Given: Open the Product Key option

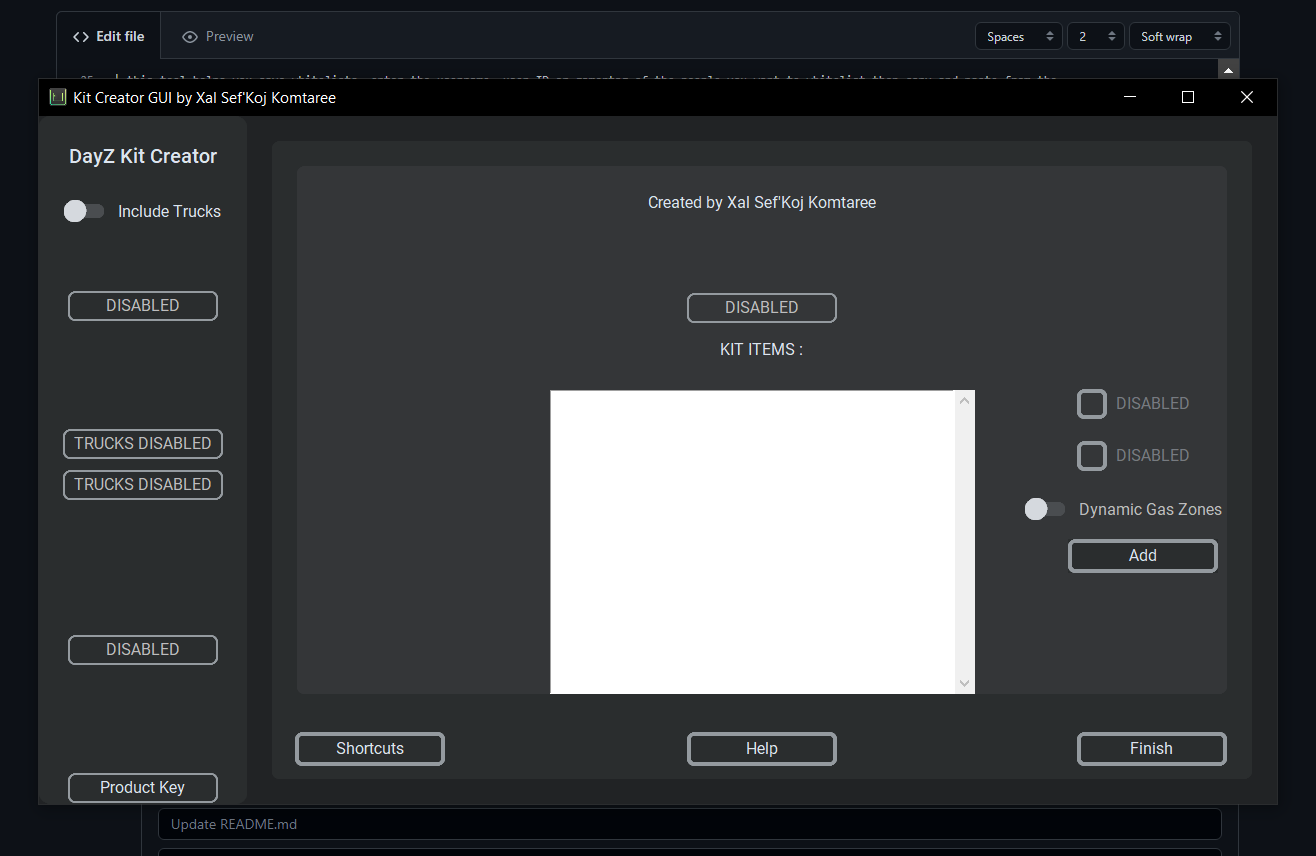Looking at the screenshot, I should [142, 787].
